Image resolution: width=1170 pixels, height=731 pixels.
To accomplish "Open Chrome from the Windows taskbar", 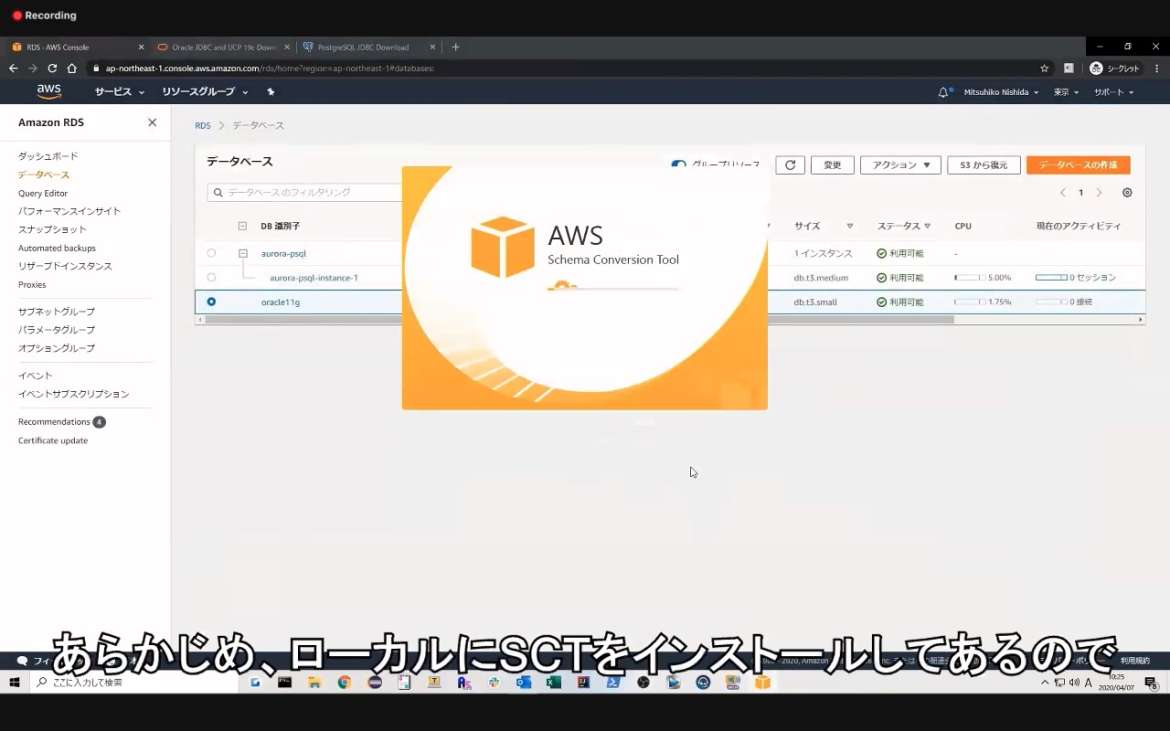I will (x=344, y=682).
